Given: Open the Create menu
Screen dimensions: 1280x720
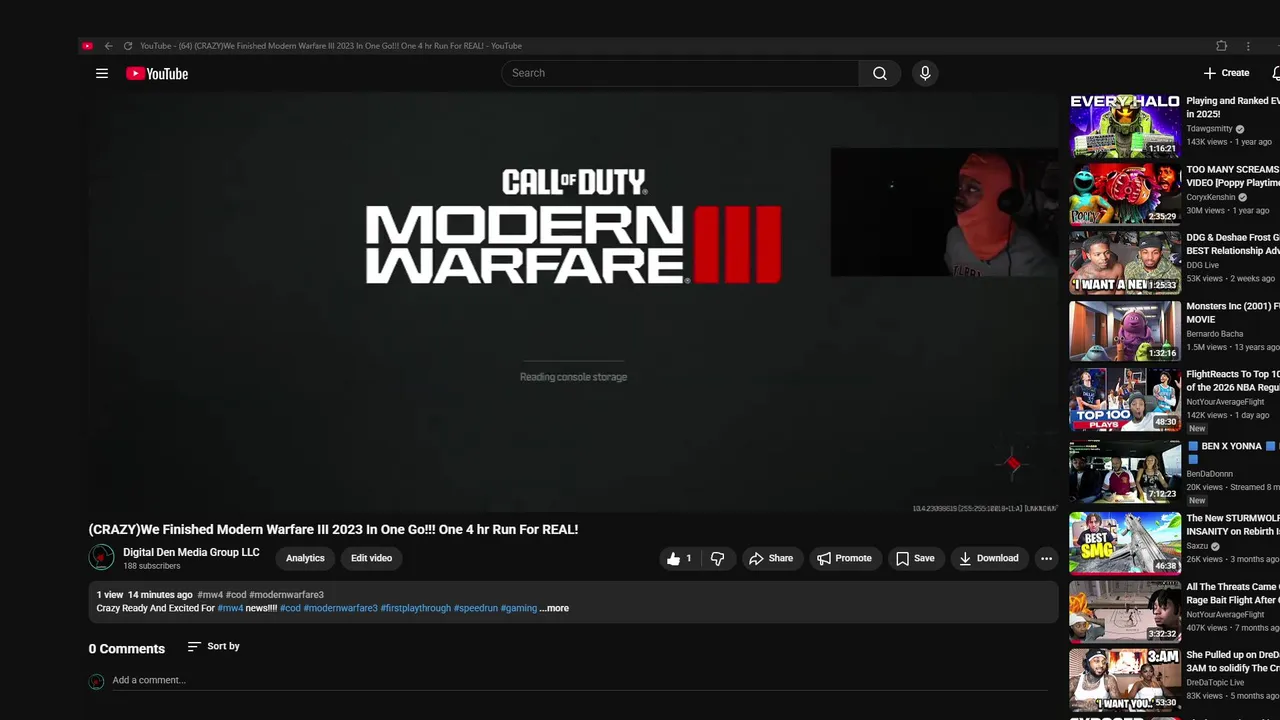Looking at the screenshot, I should pos(1226,73).
